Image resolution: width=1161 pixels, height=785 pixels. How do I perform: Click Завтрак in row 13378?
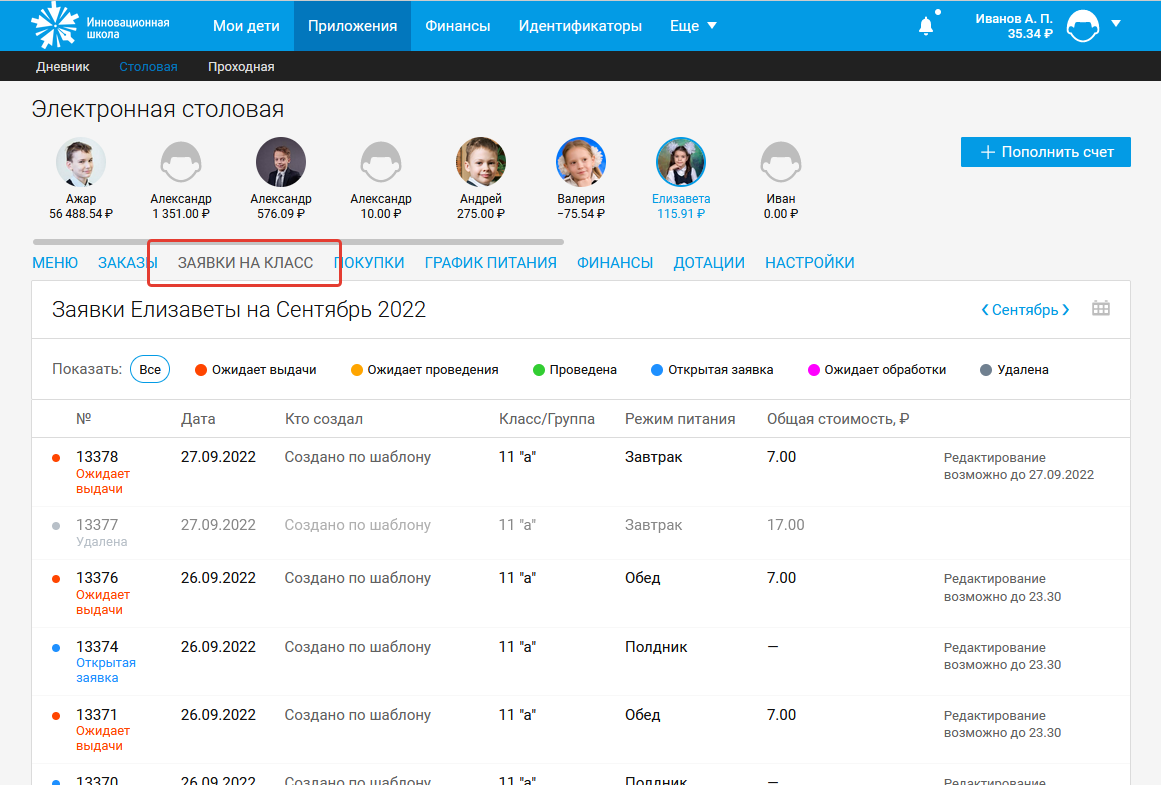(654, 457)
